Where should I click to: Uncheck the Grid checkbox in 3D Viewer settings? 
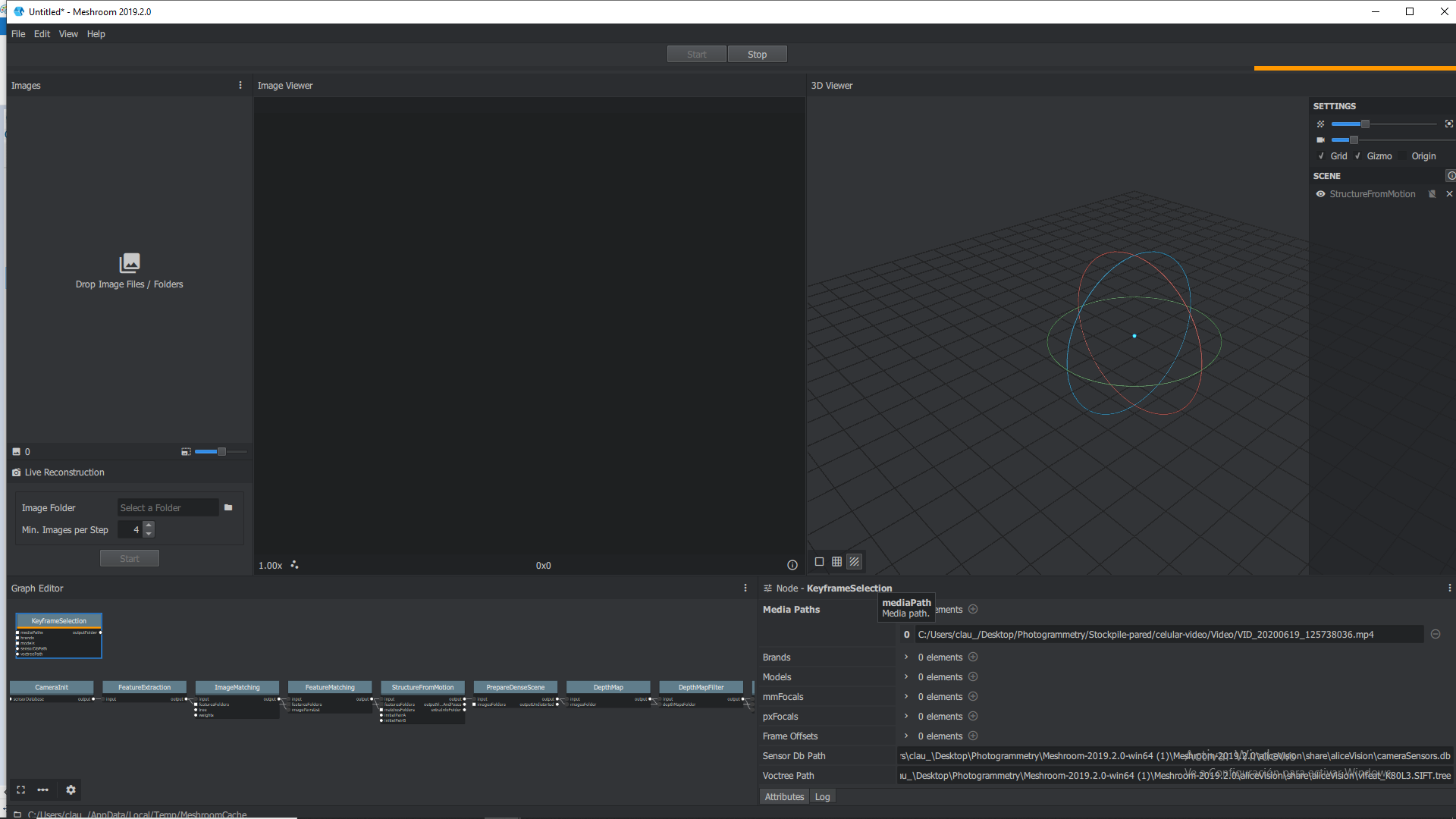tap(1321, 156)
